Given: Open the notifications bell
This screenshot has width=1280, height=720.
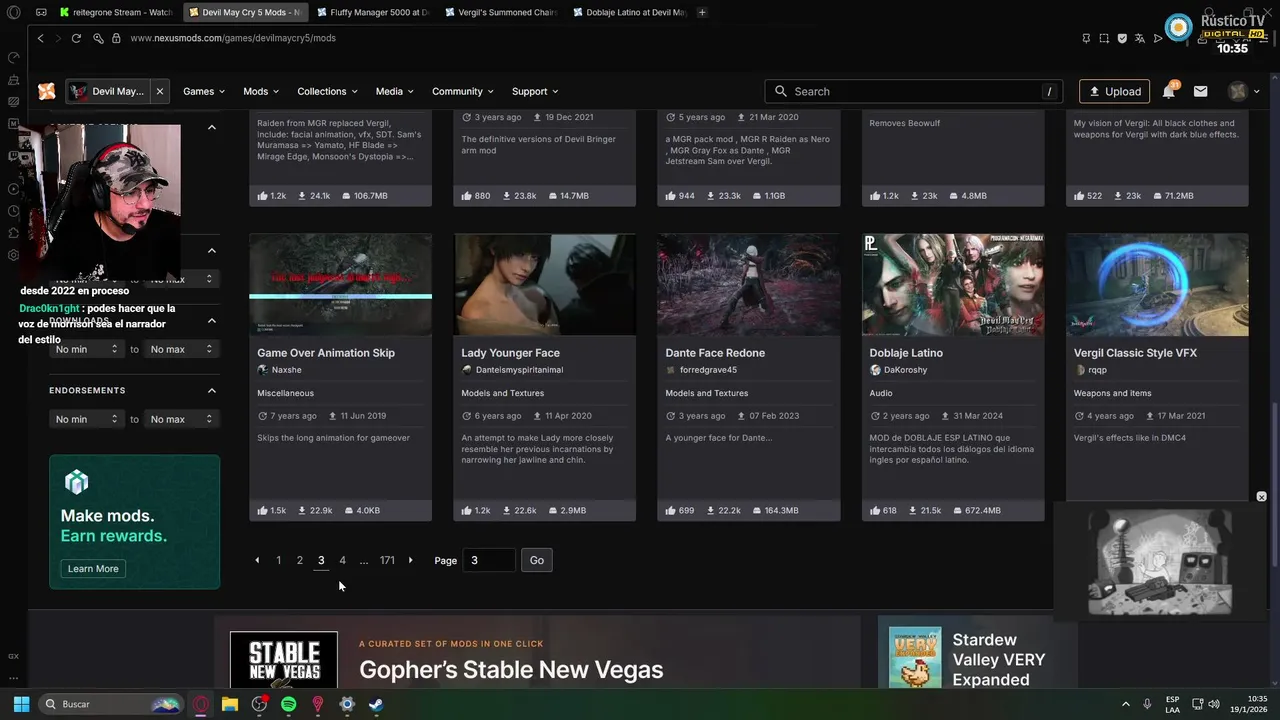Looking at the screenshot, I should [1168, 91].
